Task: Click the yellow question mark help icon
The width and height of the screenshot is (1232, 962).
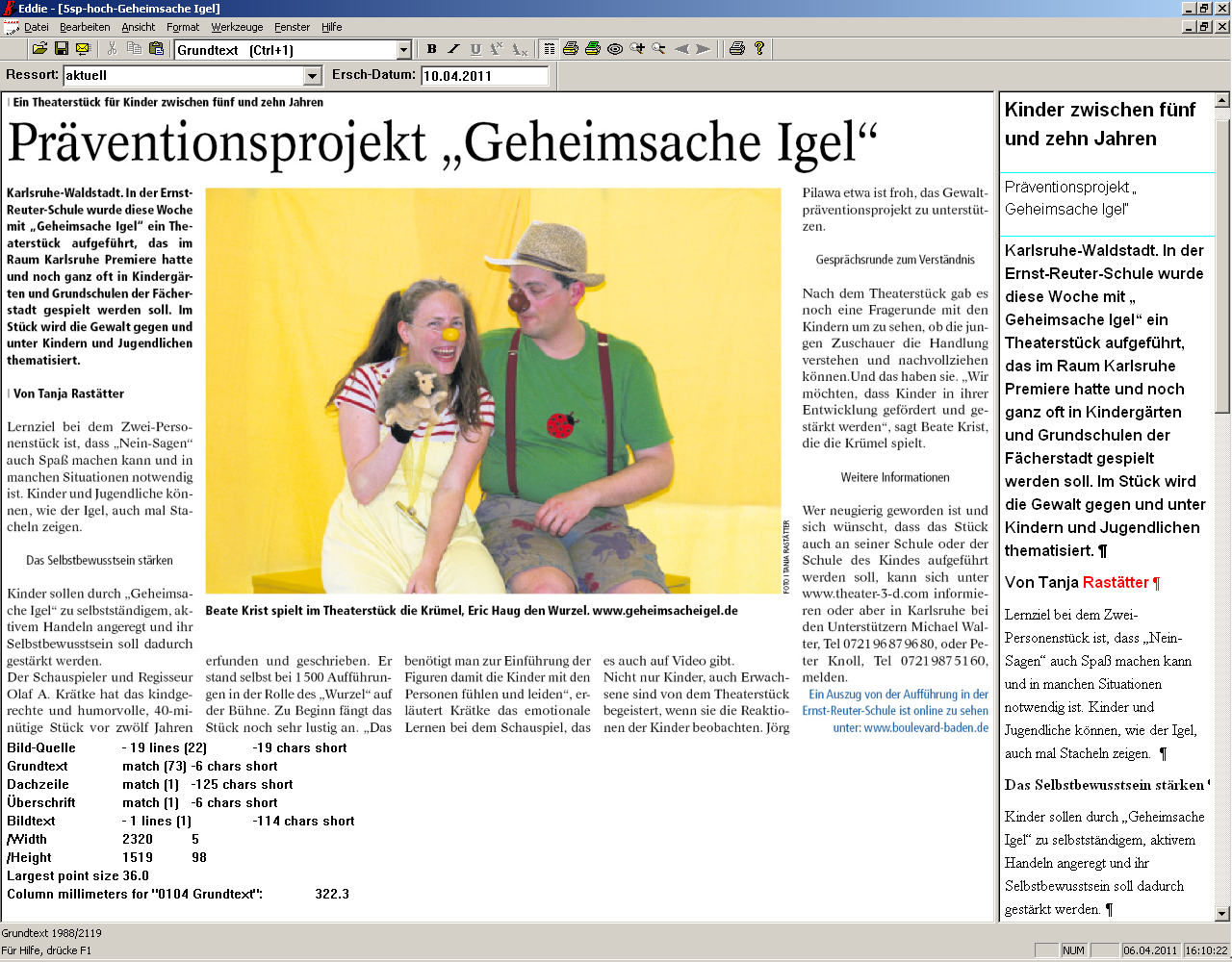Action: (759, 48)
